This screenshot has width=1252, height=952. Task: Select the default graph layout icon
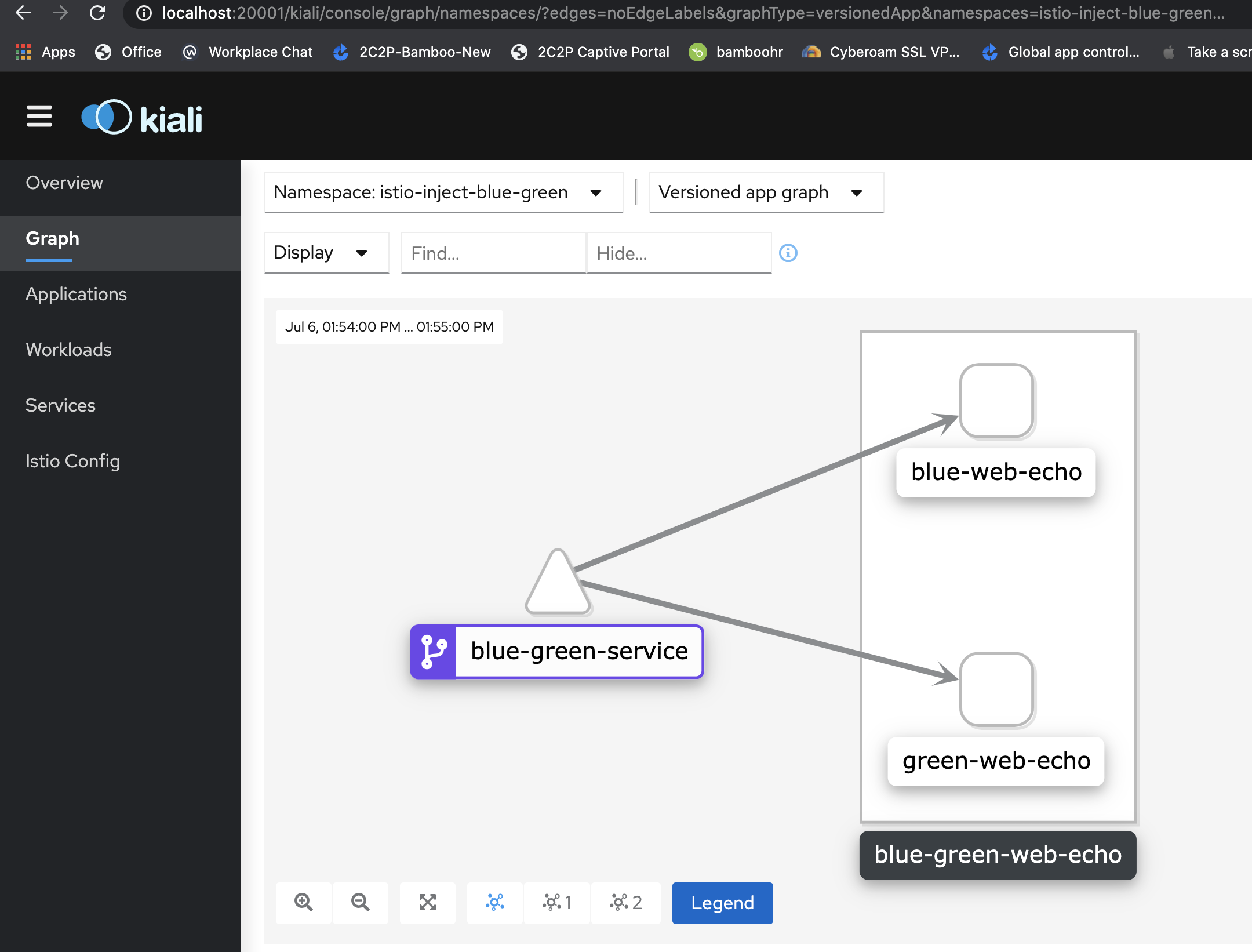[495, 902]
